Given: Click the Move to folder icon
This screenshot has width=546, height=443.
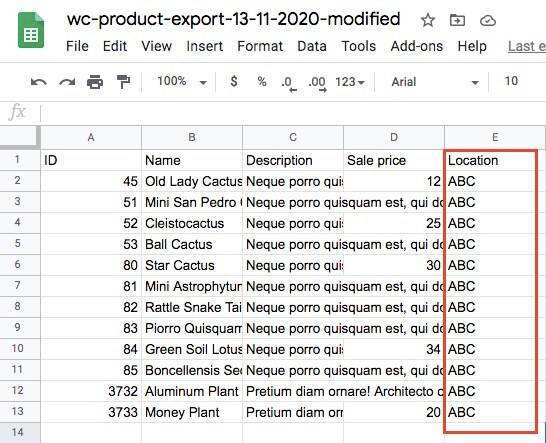Looking at the screenshot, I should click(457, 21).
